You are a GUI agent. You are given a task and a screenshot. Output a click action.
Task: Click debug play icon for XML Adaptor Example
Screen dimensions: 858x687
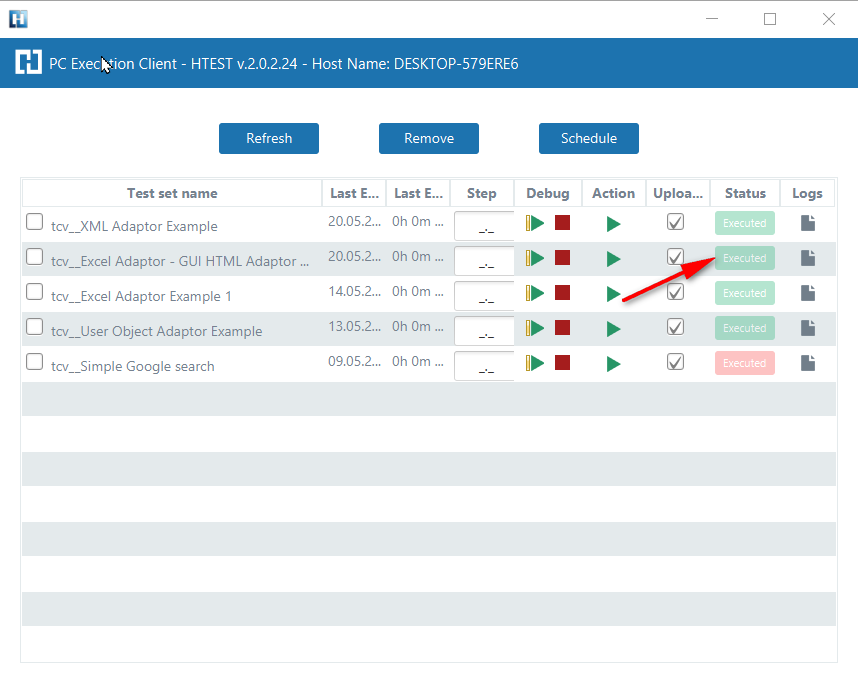(x=536, y=223)
